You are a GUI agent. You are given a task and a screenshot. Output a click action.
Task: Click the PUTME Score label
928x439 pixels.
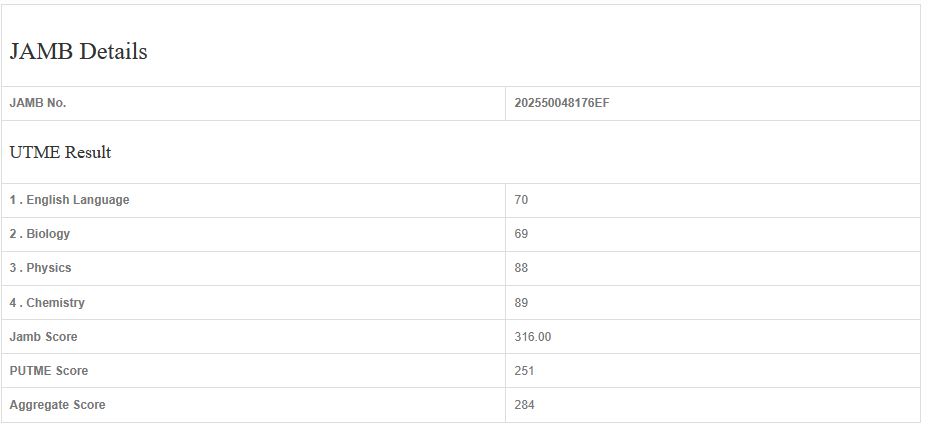click(49, 371)
